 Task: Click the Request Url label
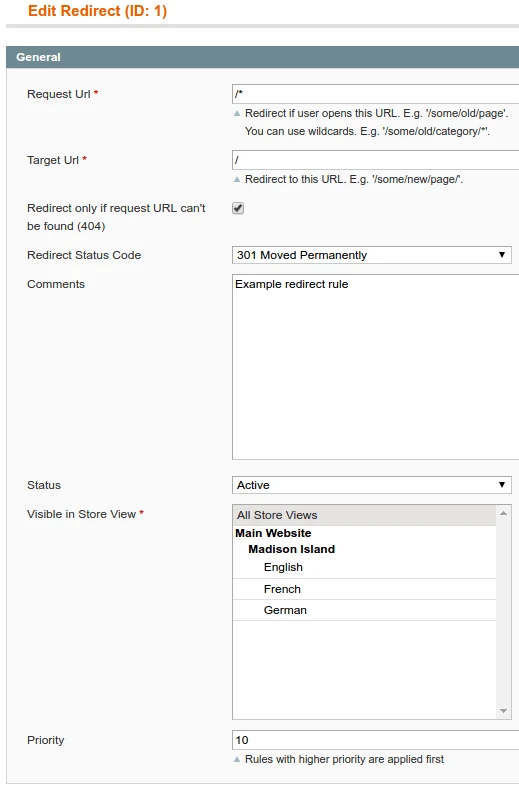58,94
